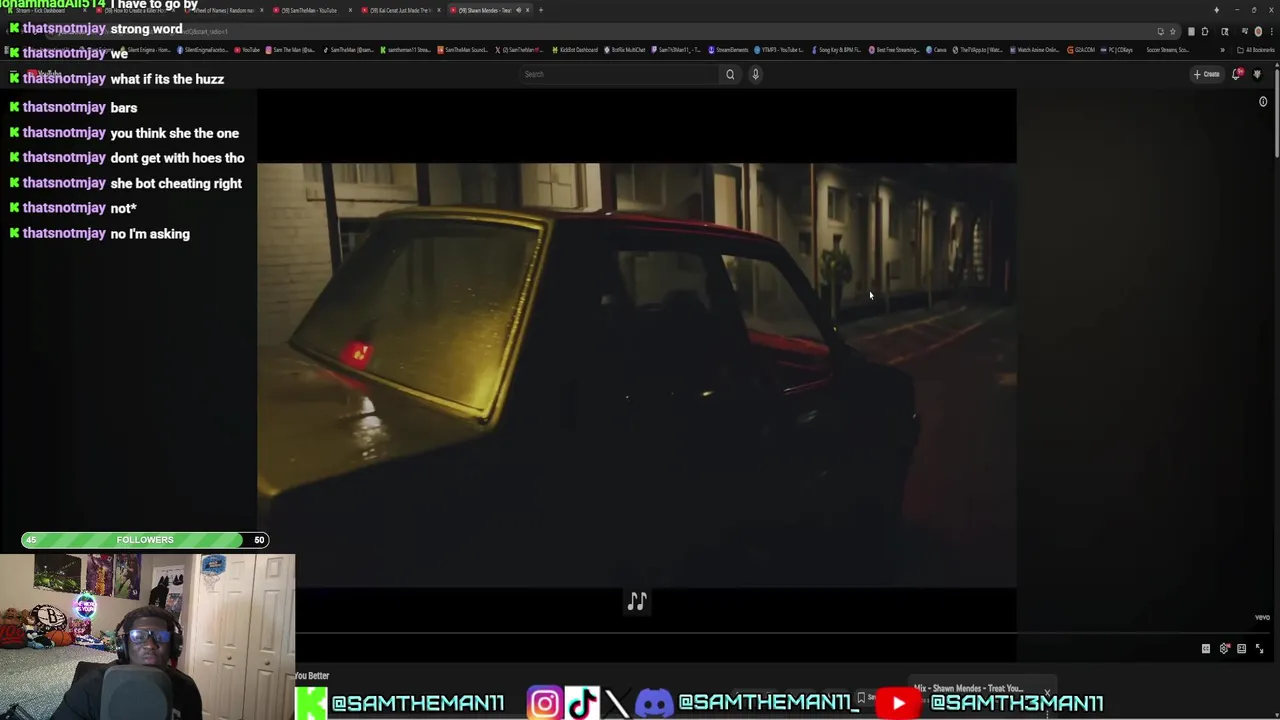Toggle subtitles CC on video player
The width and height of the screenshot is (1280, 720).
[x=1206, y=648]
